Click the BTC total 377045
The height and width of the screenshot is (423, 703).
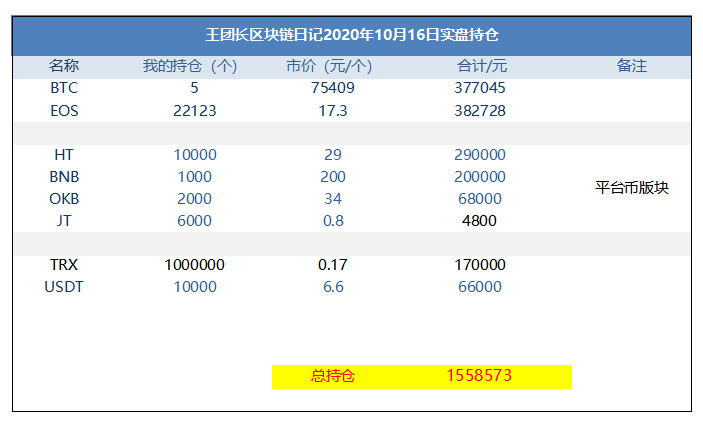pyautogui.click(x=480, y=87)
